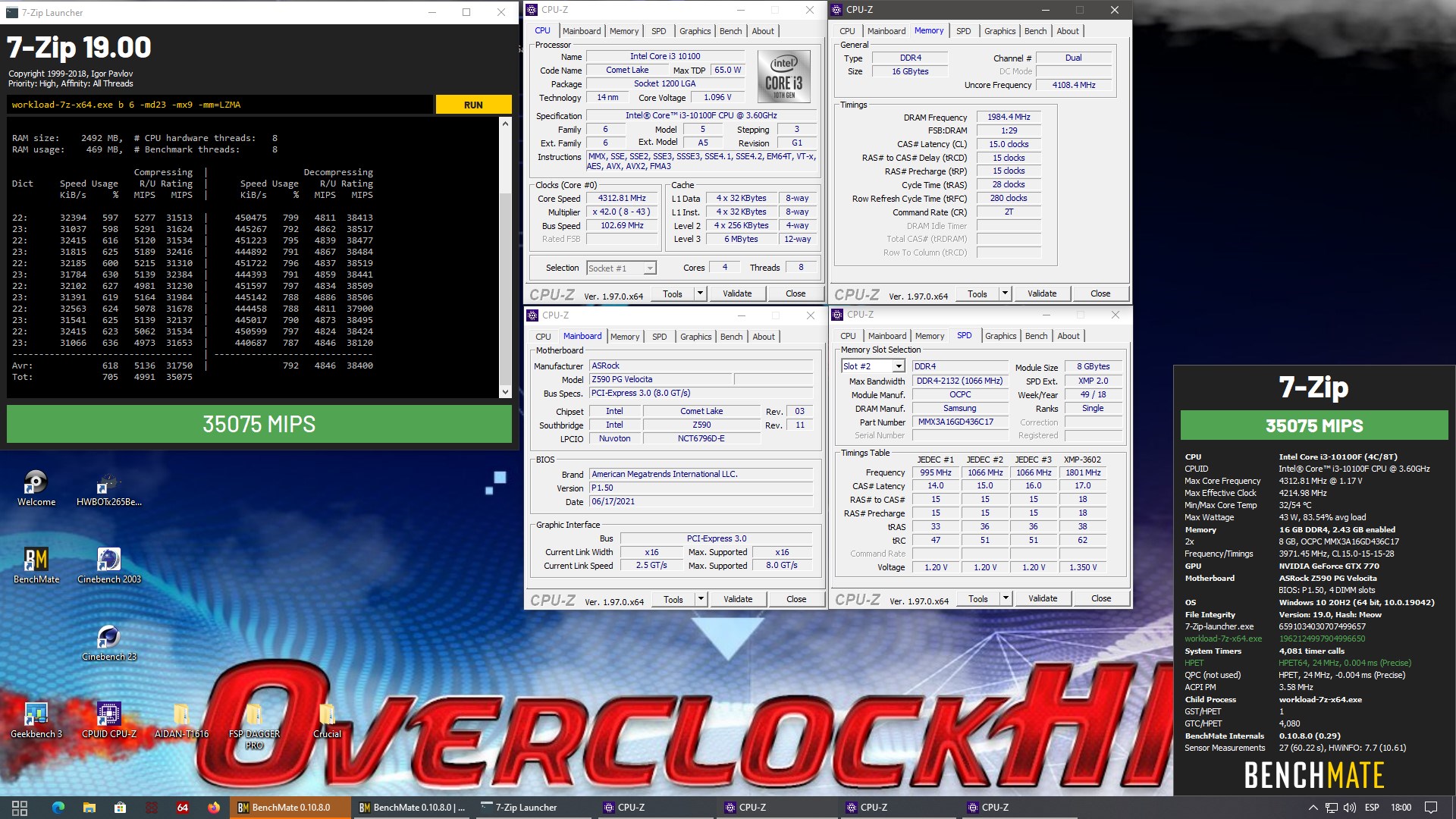Viewport: 1456px width, 819px height.
Task: Open Tools dropdown arrow in SPD window
Action: coord(1006,598)
